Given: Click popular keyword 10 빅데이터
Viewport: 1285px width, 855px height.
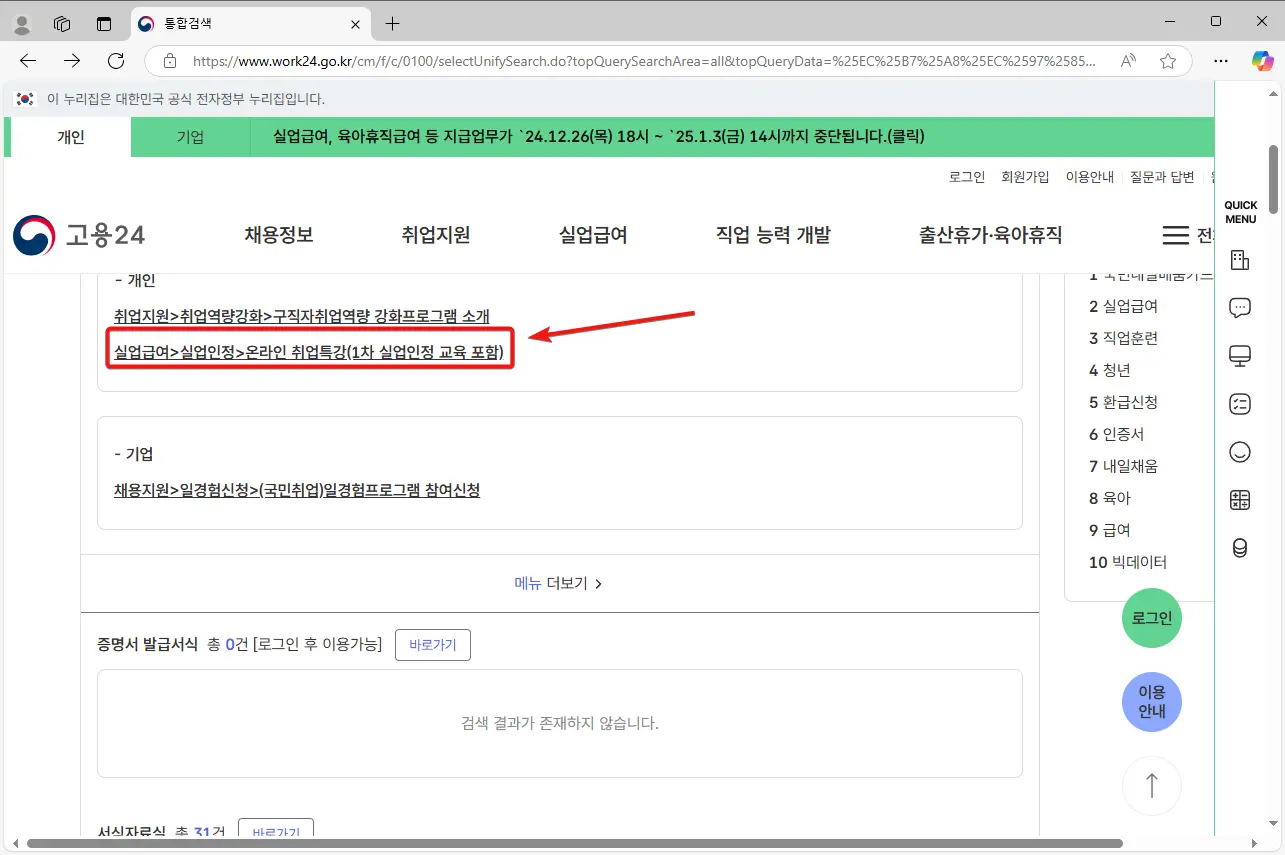Looking at the screenshot, I should click(1127, 562).
